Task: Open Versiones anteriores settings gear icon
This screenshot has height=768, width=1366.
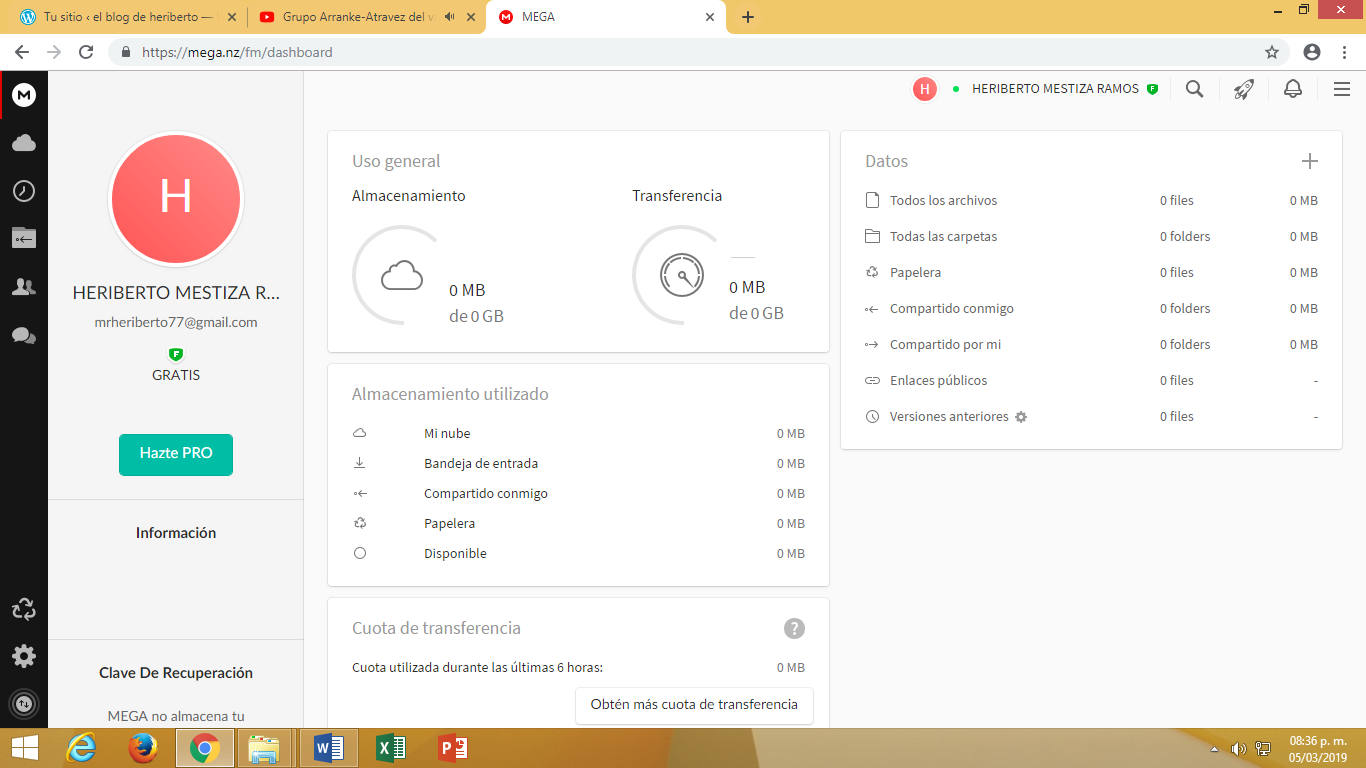Action: pos(1021,417)
